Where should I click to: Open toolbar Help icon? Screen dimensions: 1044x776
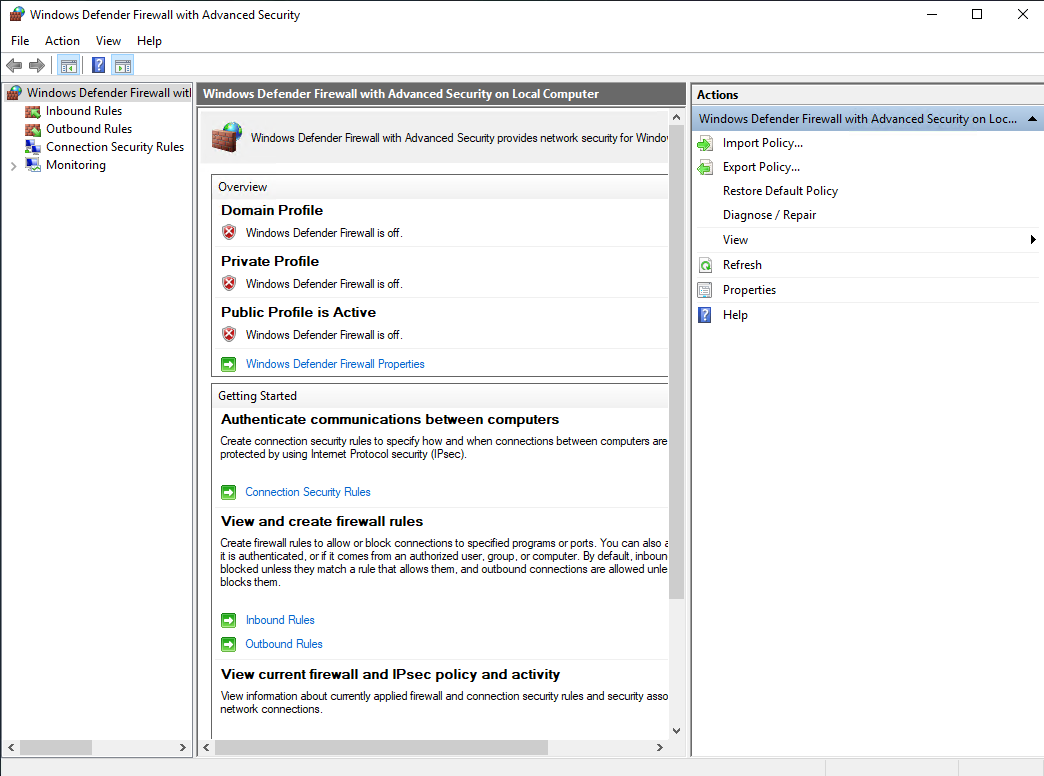click(97, 64)
